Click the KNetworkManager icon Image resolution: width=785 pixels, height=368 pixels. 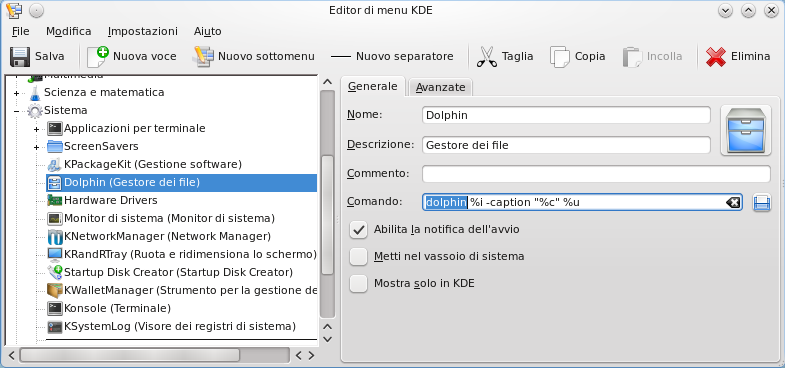[x=55, y=236]
